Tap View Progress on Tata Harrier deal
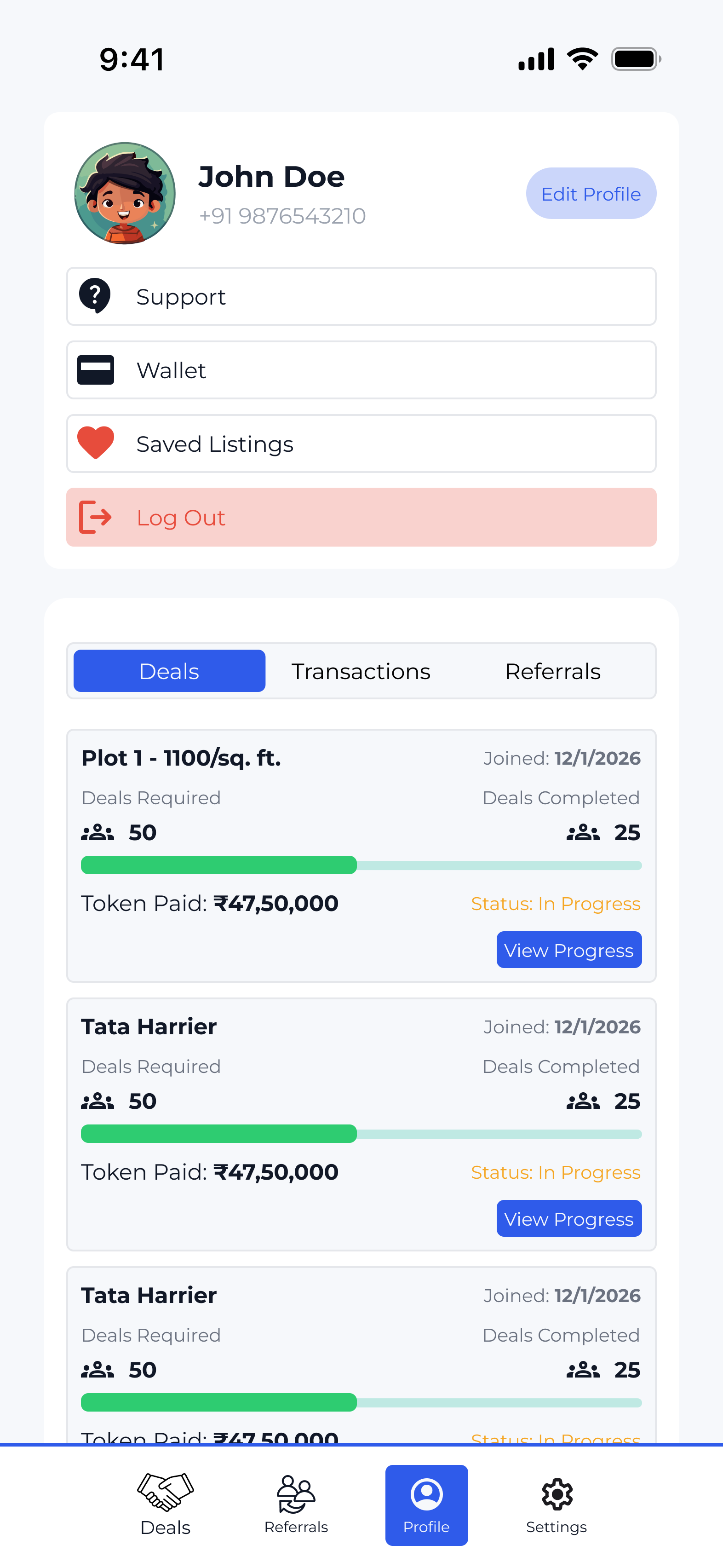Screen dimensions: 723x1568 (568, 1218)
